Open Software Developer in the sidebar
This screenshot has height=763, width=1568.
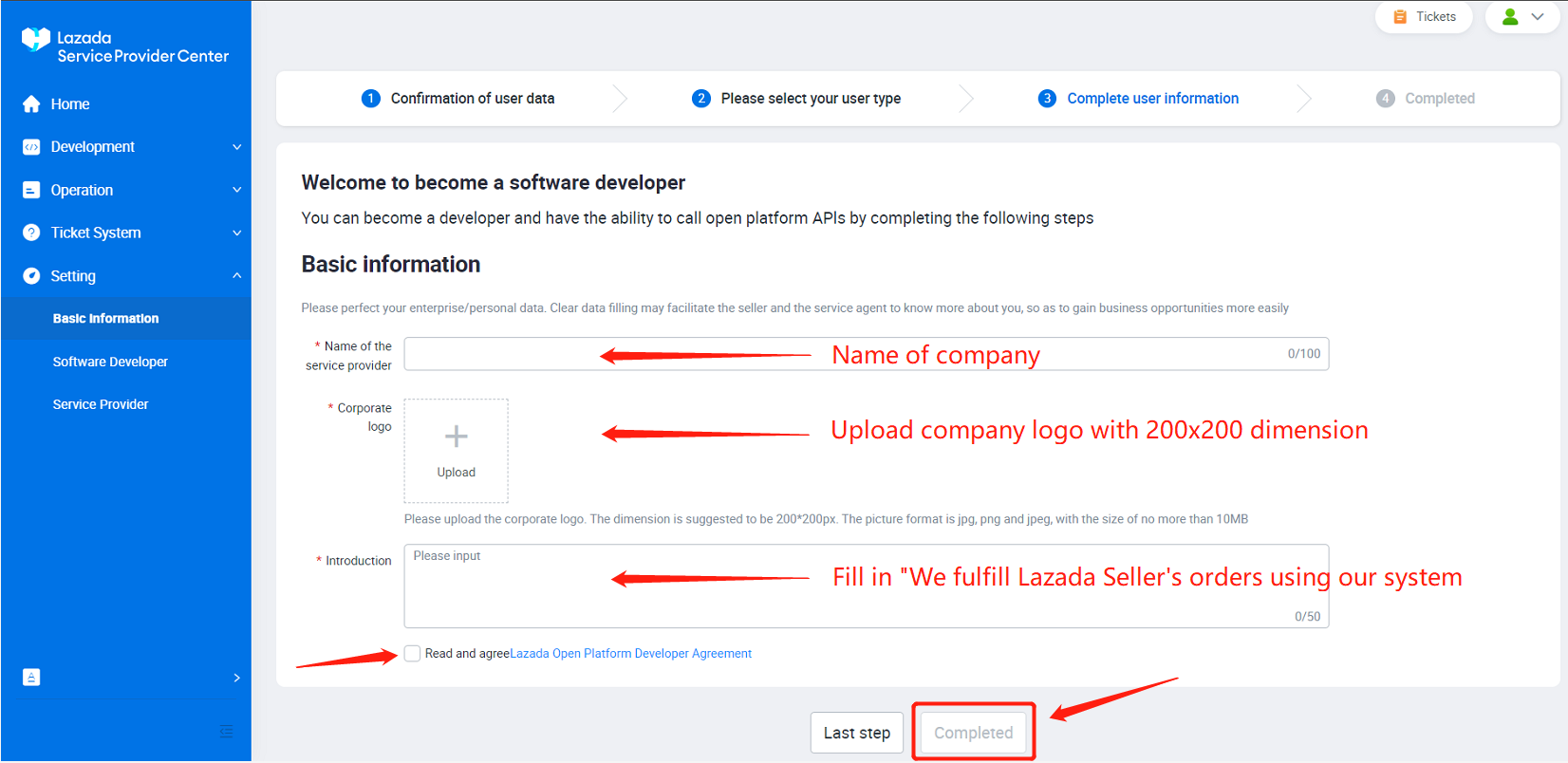[x=125, y=362]
